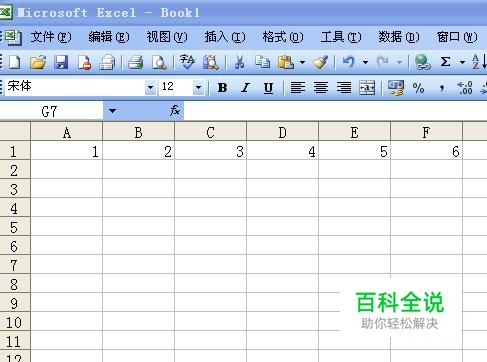The width and height of the screenshot is (487, 362).
Task: Open the 文件(F) menu
Action: [51, 37]
